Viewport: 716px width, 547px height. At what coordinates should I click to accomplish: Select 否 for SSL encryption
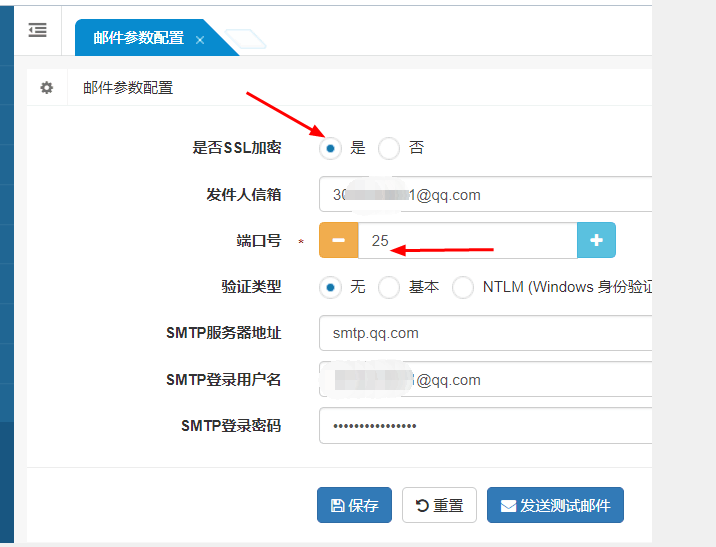point(389,148)
